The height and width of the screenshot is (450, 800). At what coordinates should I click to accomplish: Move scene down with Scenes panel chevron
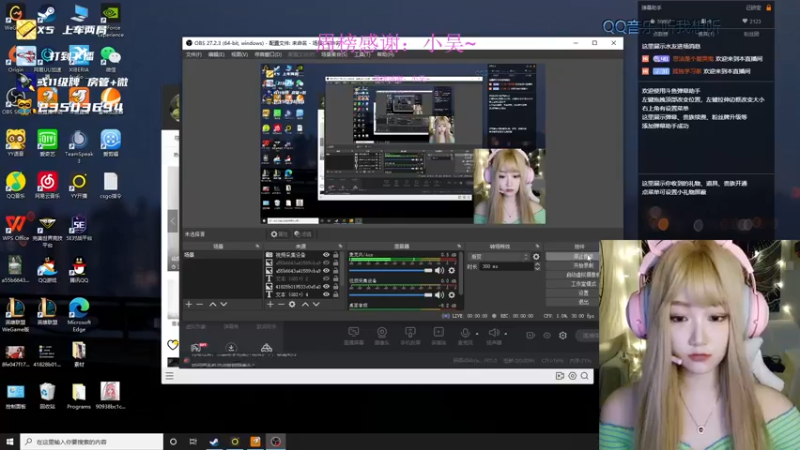223,304
